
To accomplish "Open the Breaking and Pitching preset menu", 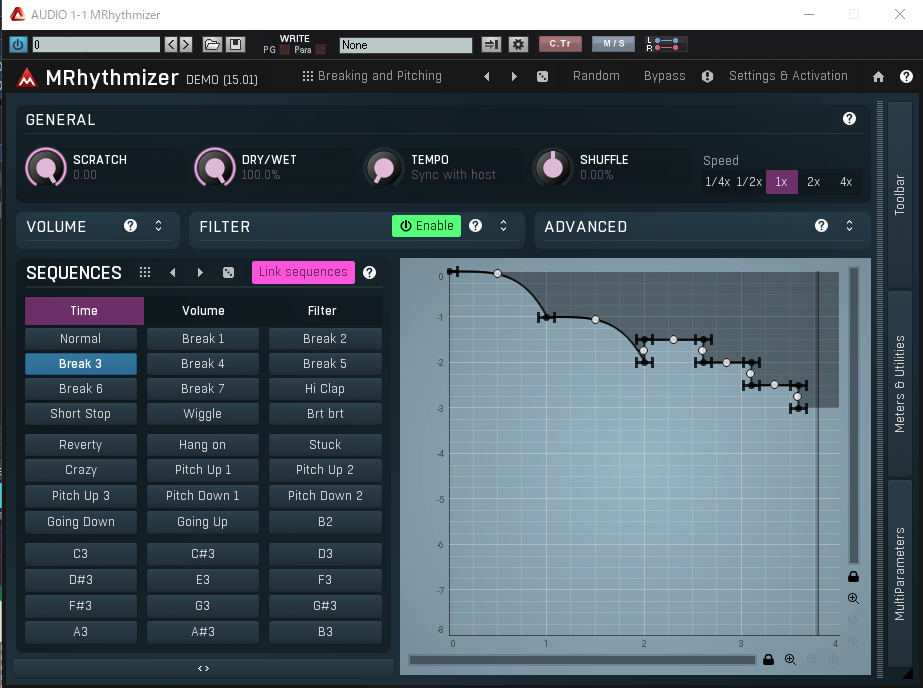I will pyautogui.click(x=372, y=76).
